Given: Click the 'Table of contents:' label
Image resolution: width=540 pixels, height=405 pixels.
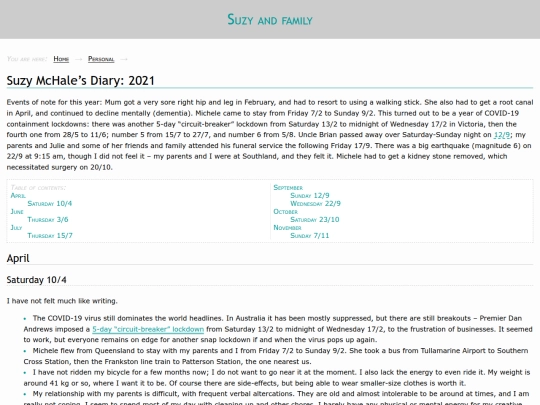Looking at the screenshot, I should [x=38, y=188].
